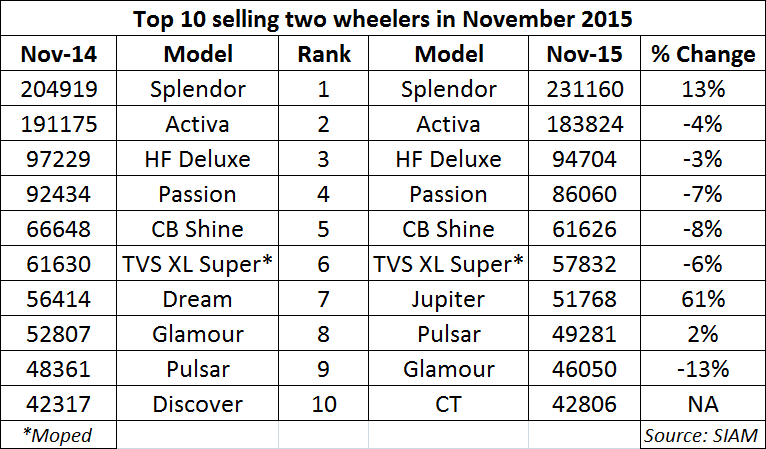Select the *Moped footnote cell
This screenshot has width=766, height=449.
58,434
